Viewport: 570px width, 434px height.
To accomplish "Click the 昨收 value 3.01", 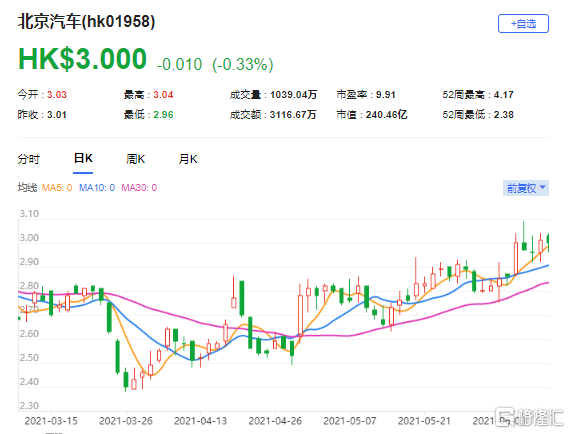I will tap(57, 115).
